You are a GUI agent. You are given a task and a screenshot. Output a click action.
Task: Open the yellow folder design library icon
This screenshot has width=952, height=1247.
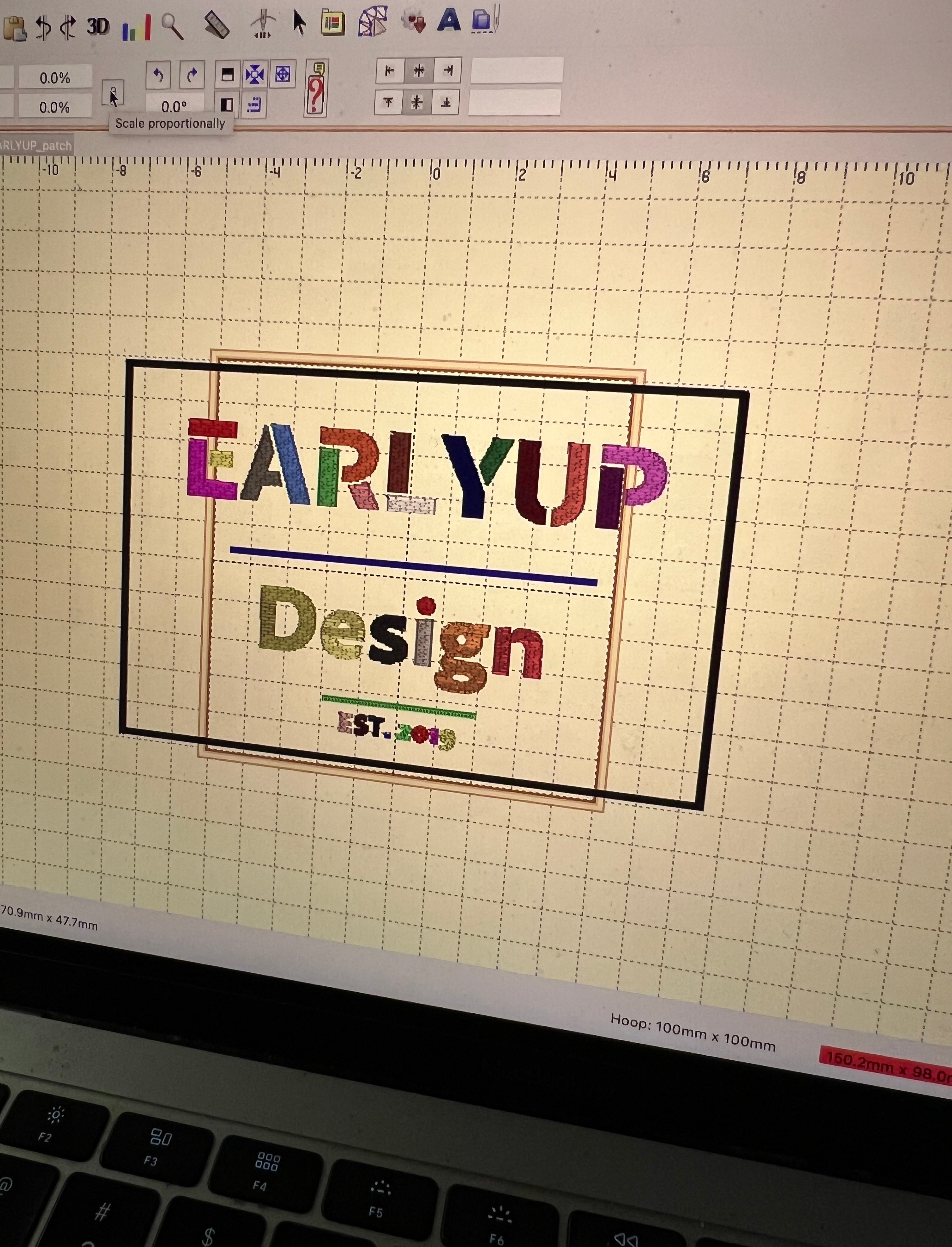[x=333, y=23]
